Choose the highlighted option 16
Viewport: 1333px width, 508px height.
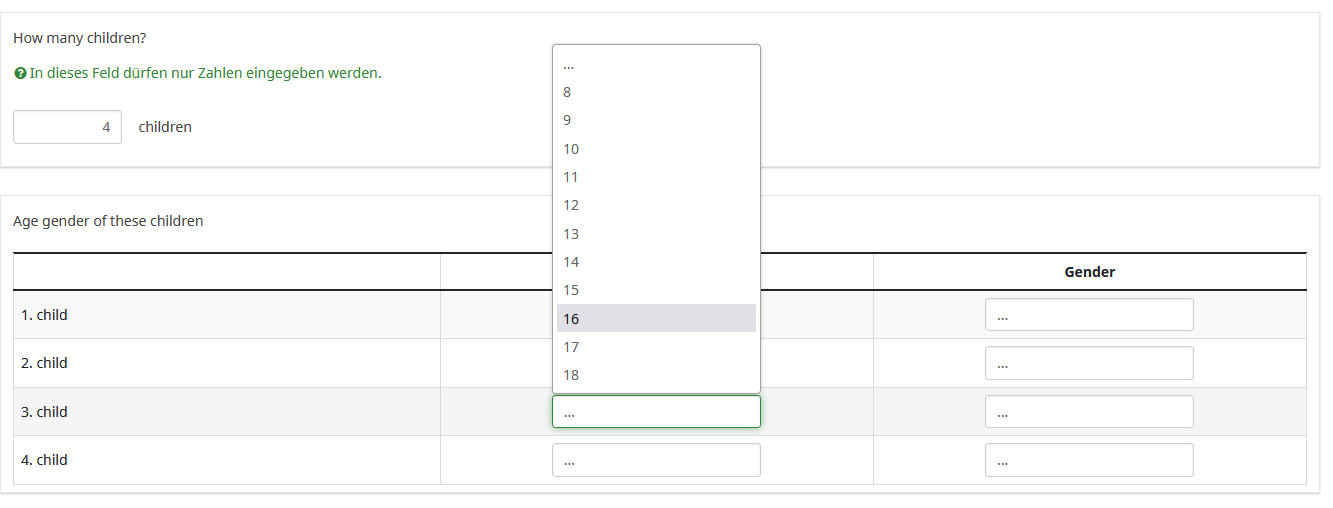coord(656,319)
